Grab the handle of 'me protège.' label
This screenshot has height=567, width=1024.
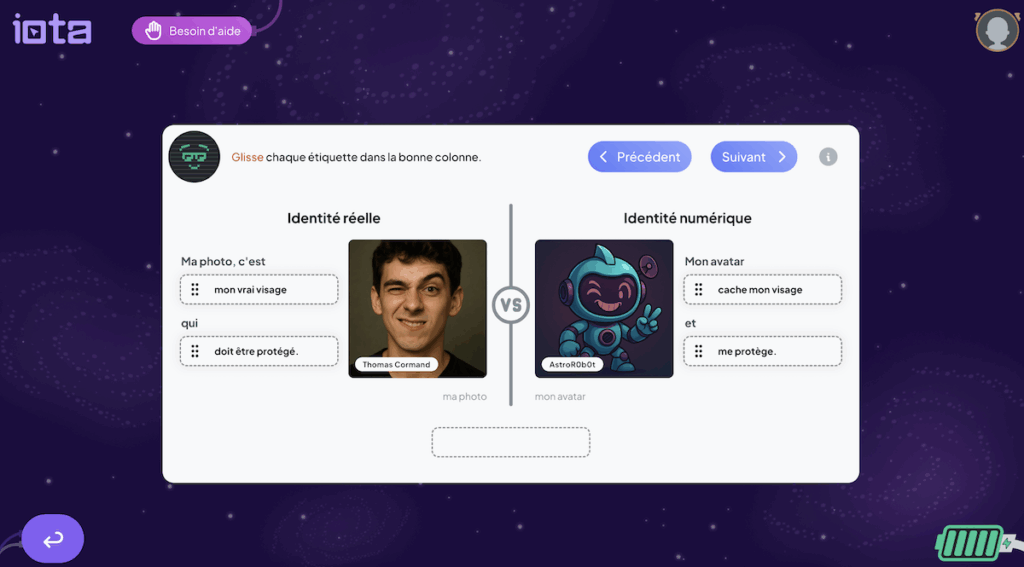click(x=698, y=351)
